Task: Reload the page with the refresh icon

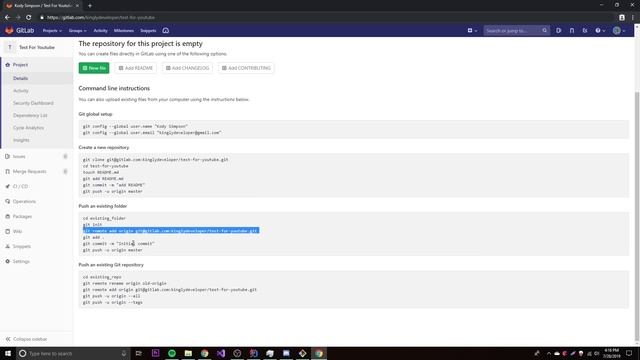Action: click(x=29, y=18)
